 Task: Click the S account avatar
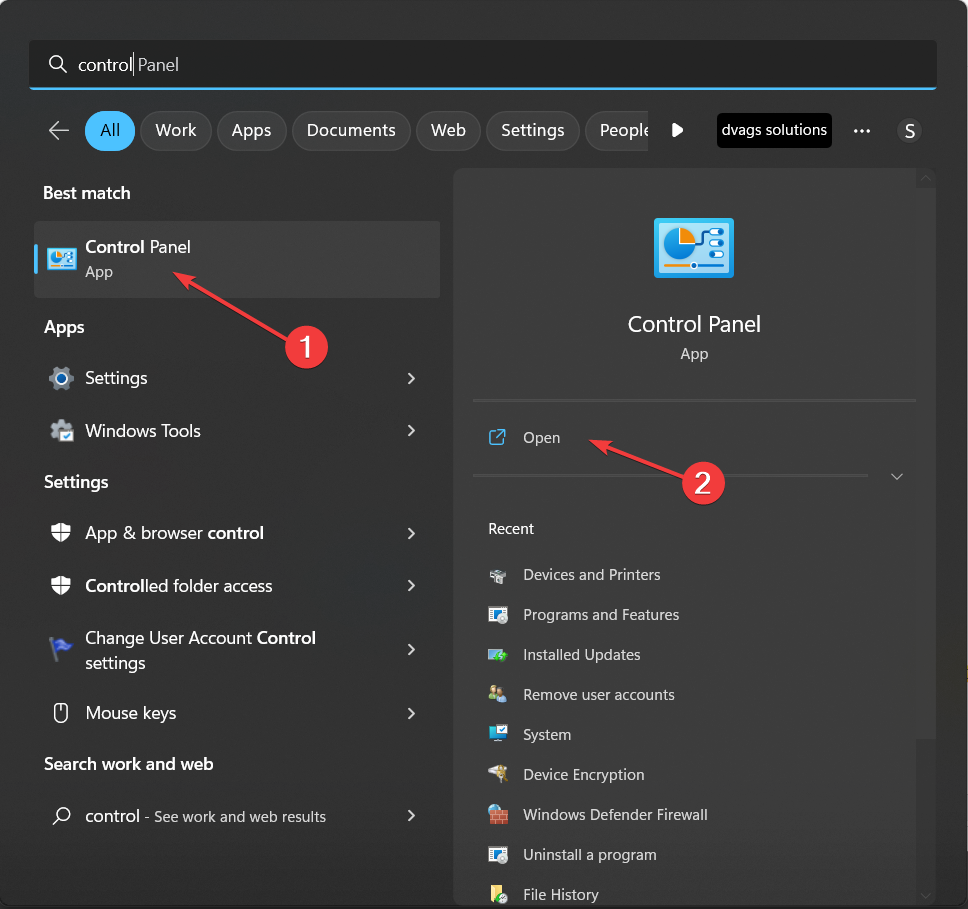click(x=909, y=131)
